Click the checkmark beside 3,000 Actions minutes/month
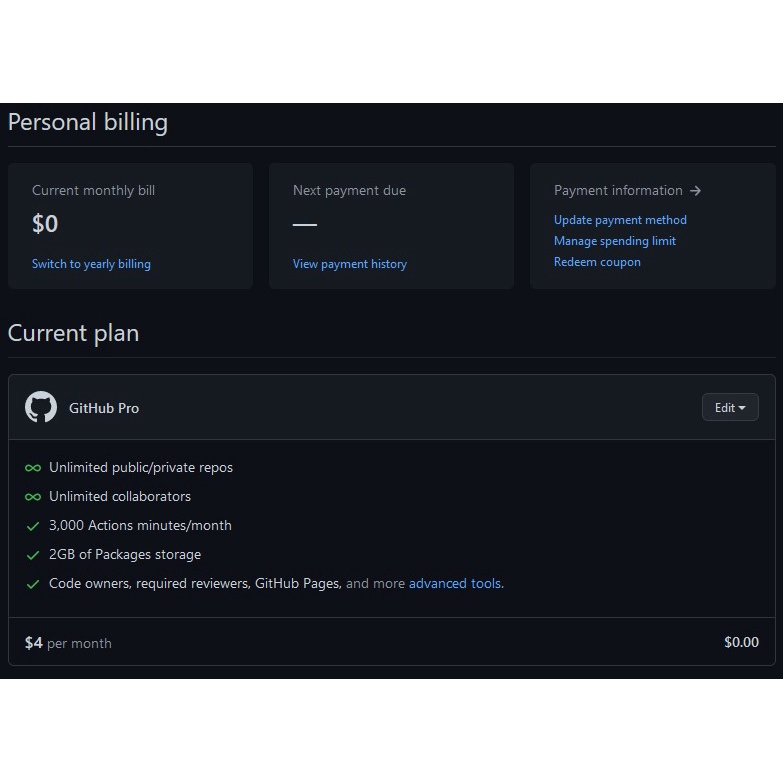Image resolution: width=783 pixels, height=783 pixels. [x=33, y=526]
